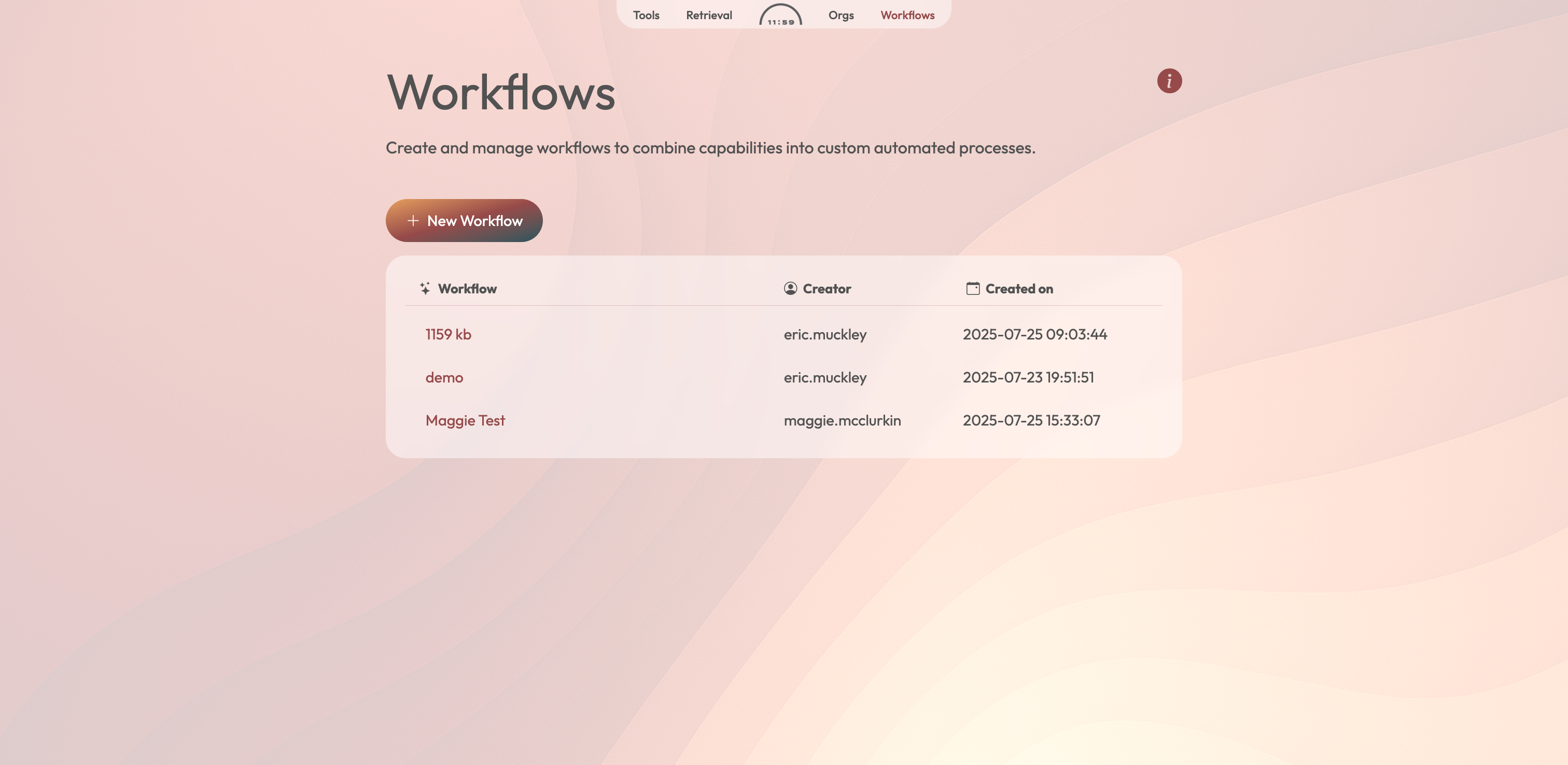
Task: Go to the Retrieval nav item
Action: (x=708, y=15)
